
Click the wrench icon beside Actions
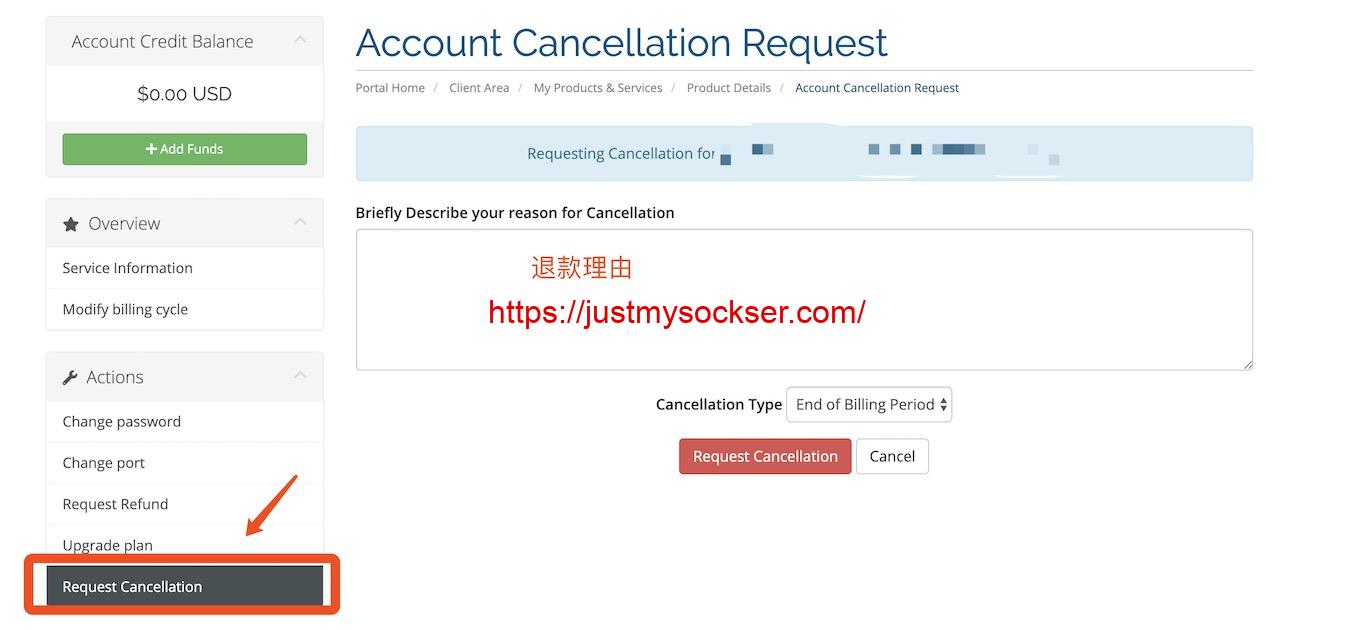[x=70, y=378]
